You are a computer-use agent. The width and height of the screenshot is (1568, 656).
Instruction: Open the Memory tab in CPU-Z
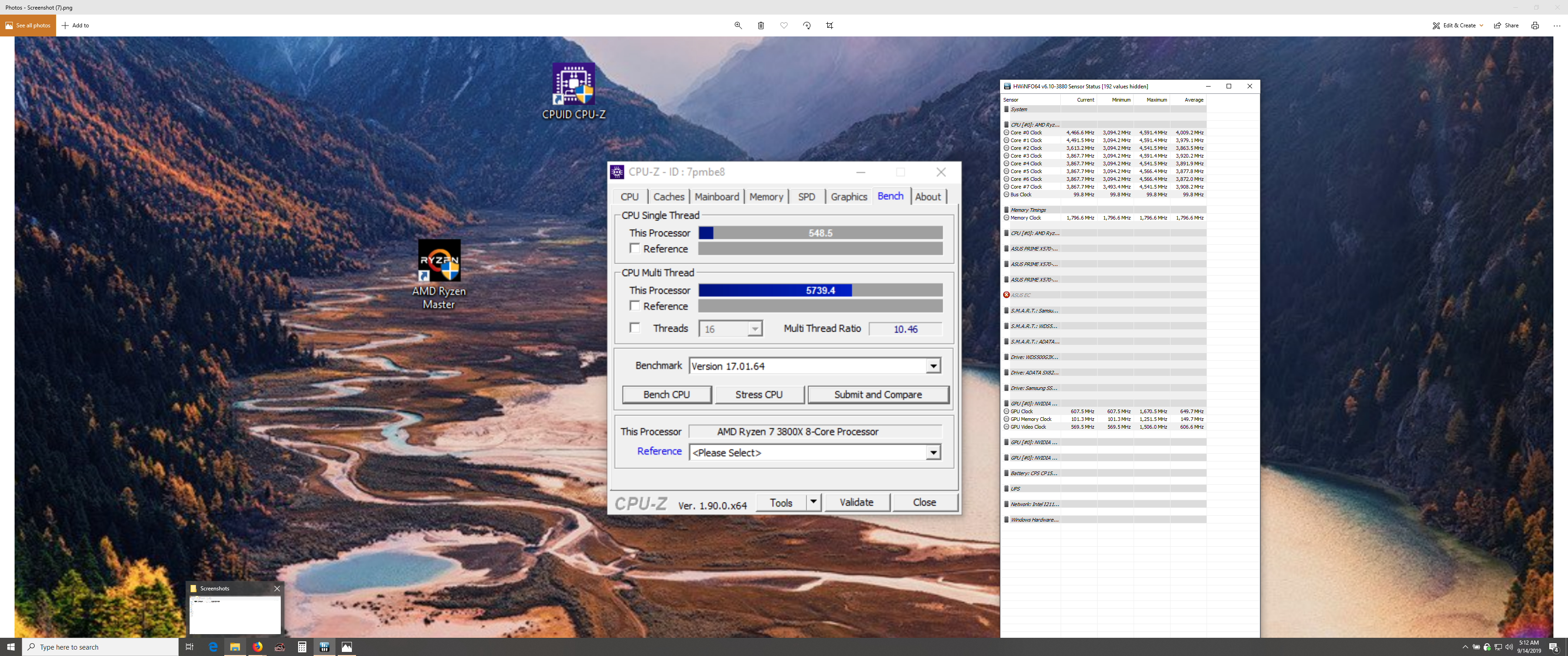[766, 196]
